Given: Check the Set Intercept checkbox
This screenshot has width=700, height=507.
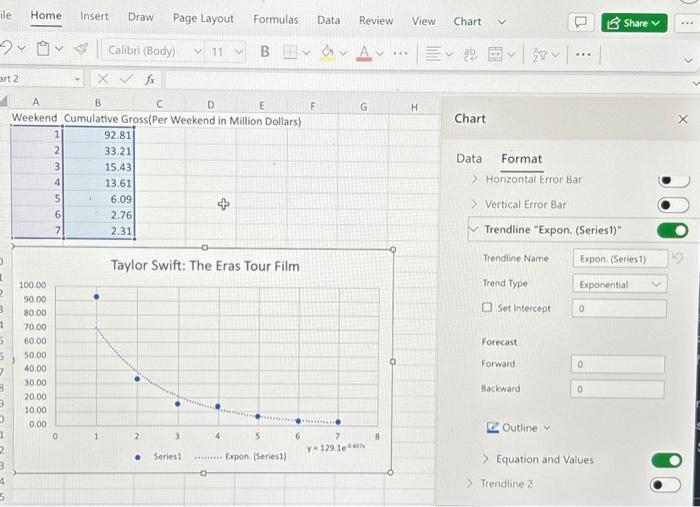Looking at the screenshot, I should point(487,308).
